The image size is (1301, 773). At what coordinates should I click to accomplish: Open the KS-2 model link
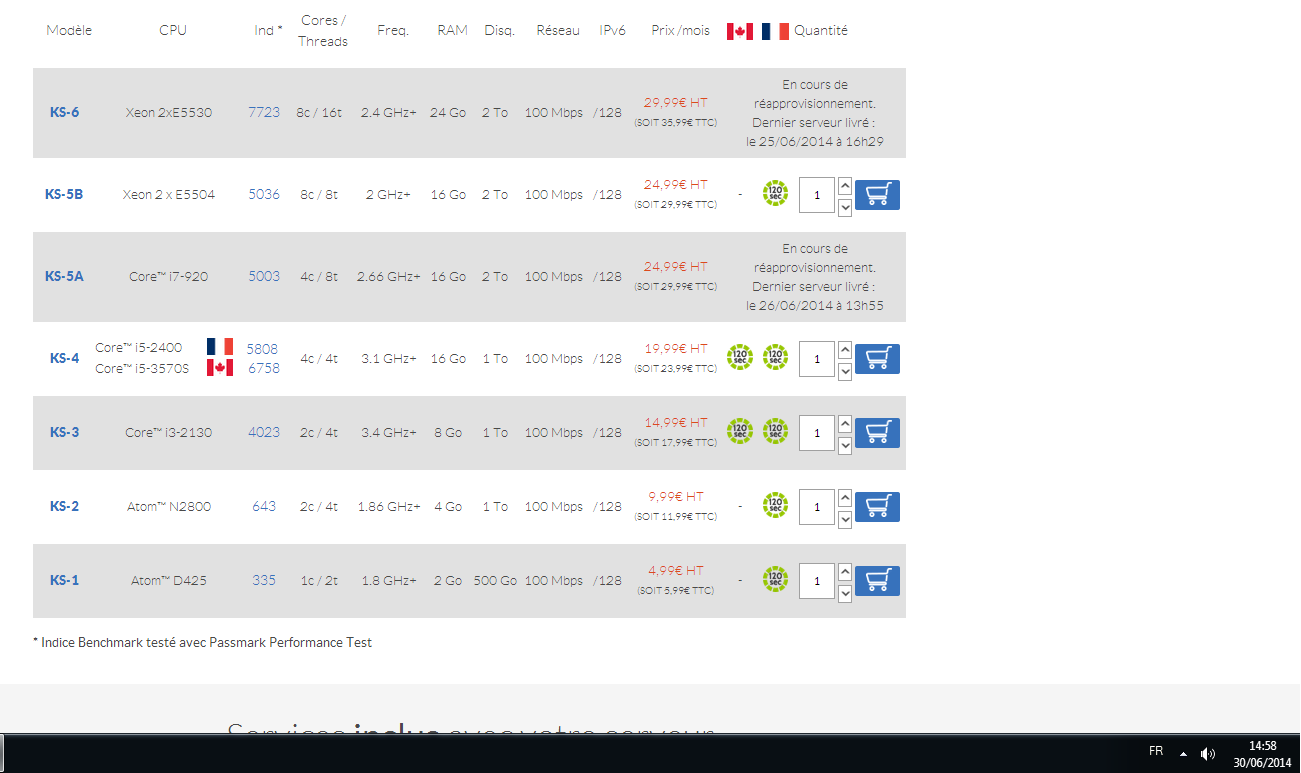64,506
